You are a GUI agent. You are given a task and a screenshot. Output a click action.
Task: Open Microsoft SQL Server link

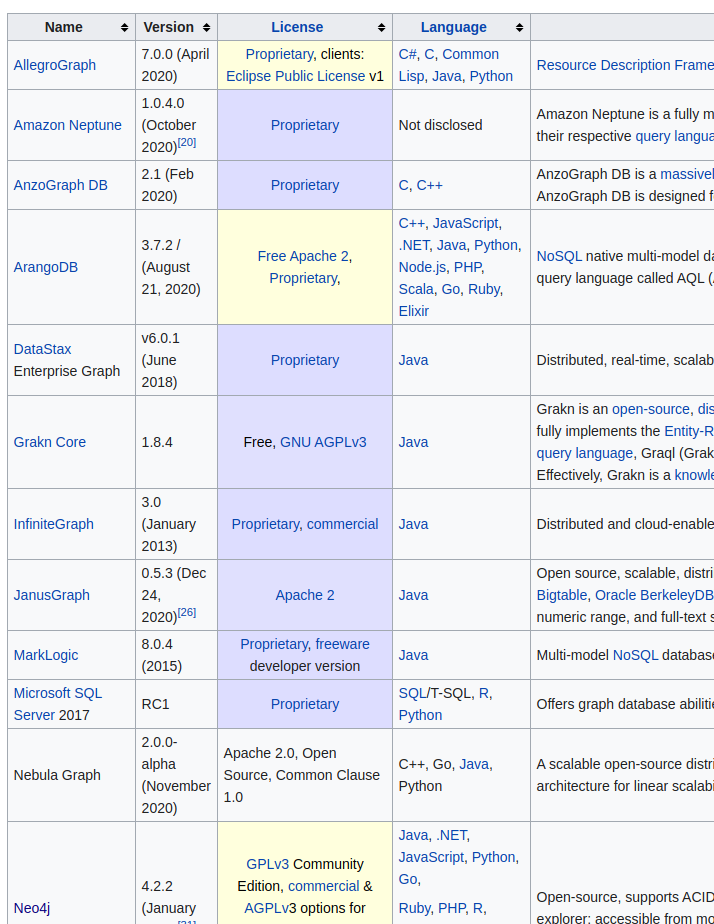pyautogui.click(x=58, y=704)
